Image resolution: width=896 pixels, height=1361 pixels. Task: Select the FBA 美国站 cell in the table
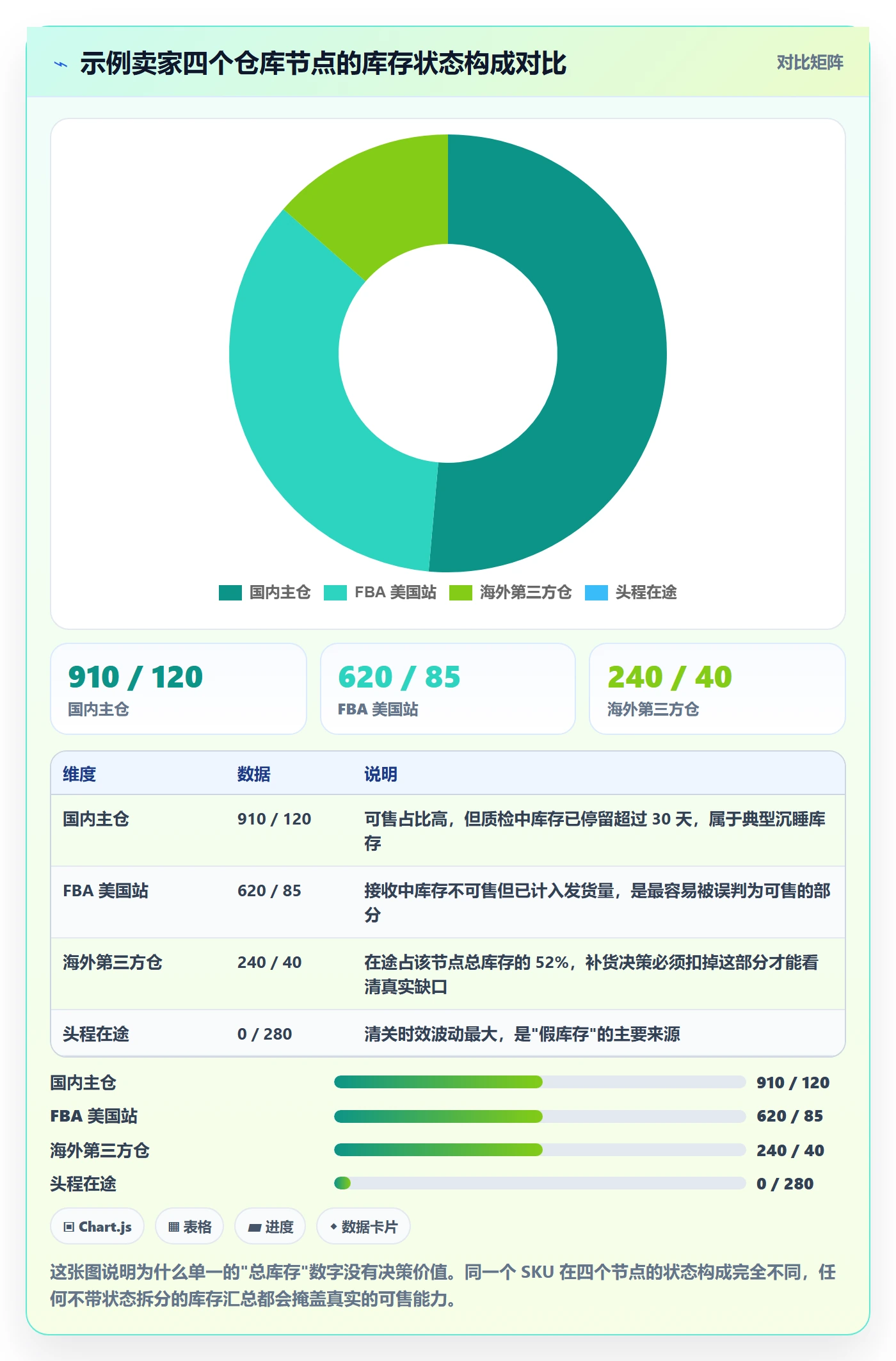106,890
